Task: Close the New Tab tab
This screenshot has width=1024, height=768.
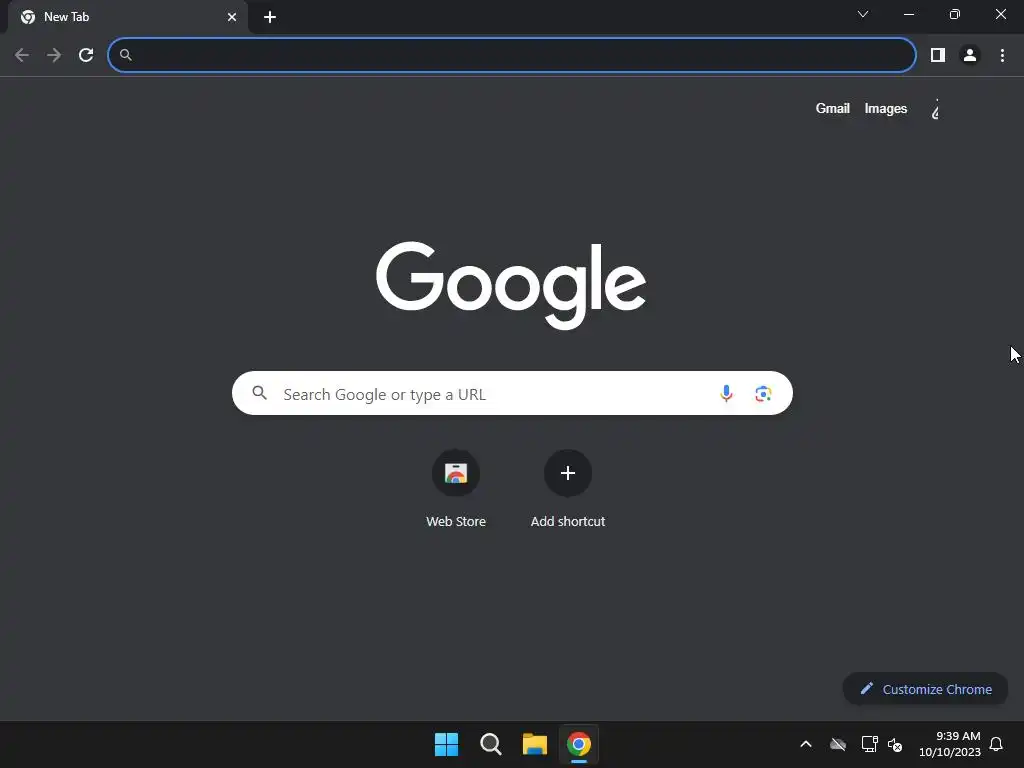Action: 232,17
